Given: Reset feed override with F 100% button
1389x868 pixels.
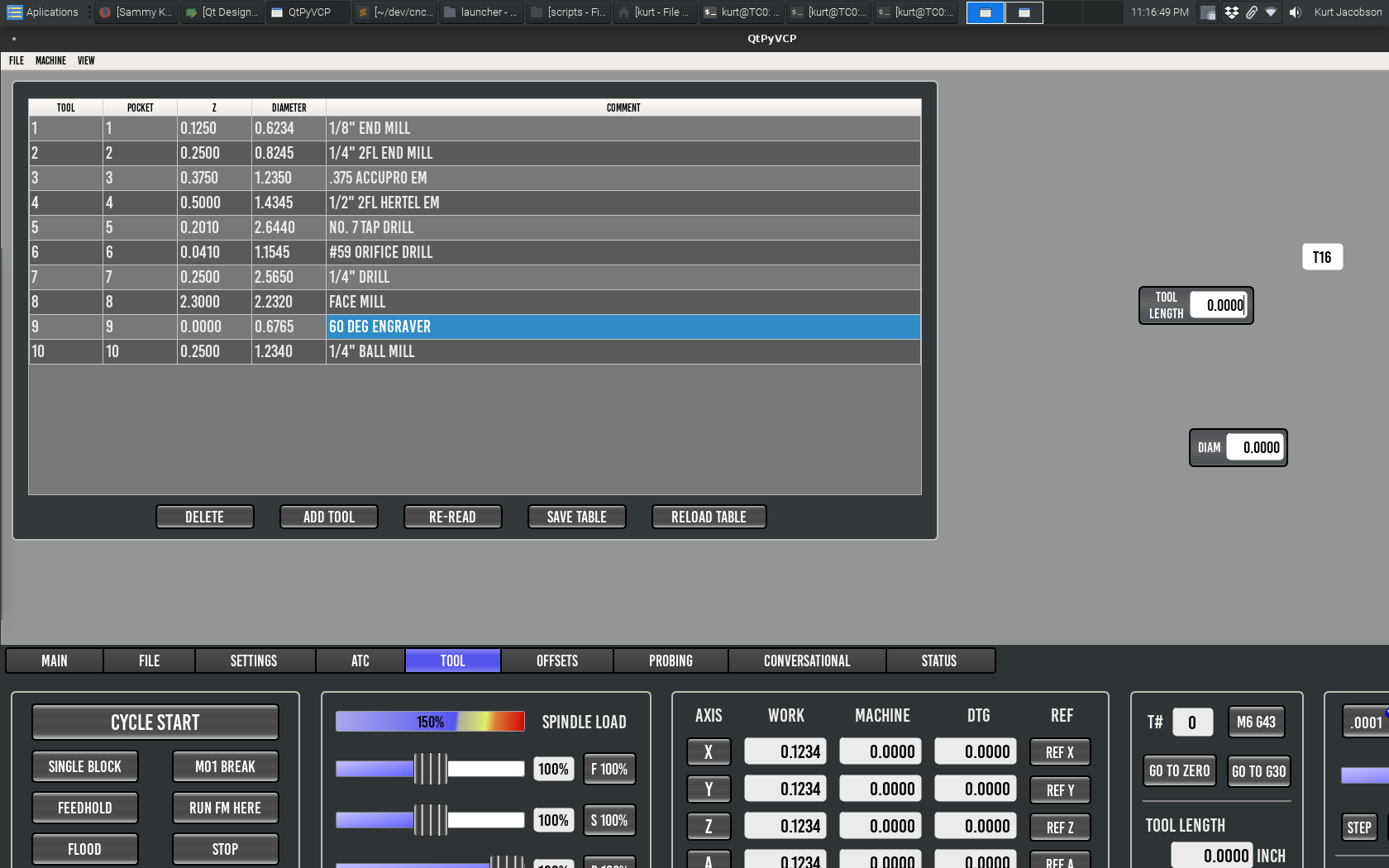Looking at the screenshot, I should tap(609, 769).
